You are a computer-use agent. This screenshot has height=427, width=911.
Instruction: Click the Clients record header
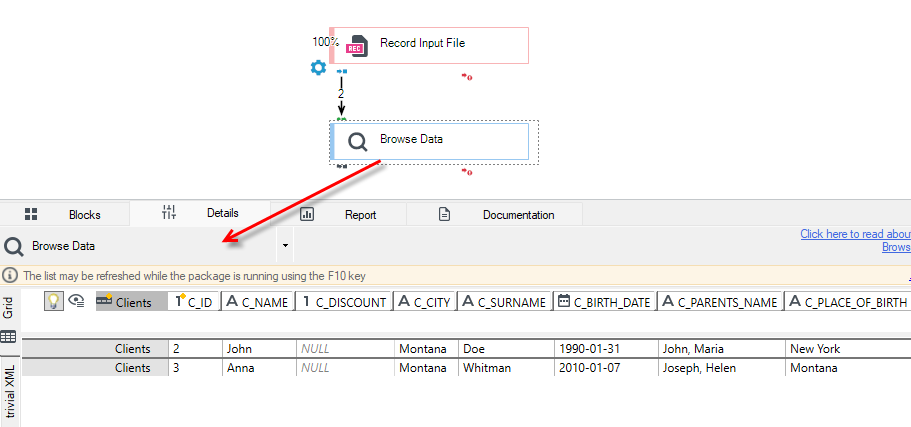coord(131,302)
